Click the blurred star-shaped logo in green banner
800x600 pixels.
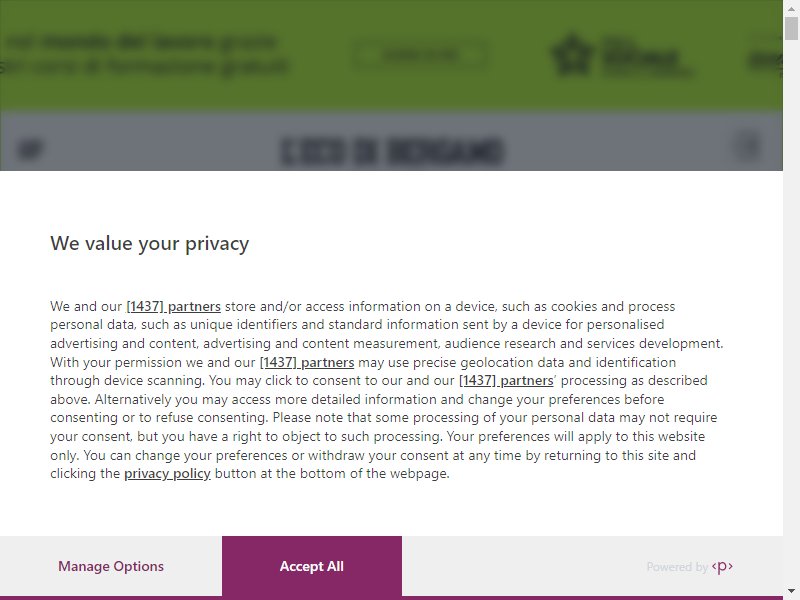pyautogui.click(x=573, y=54)
